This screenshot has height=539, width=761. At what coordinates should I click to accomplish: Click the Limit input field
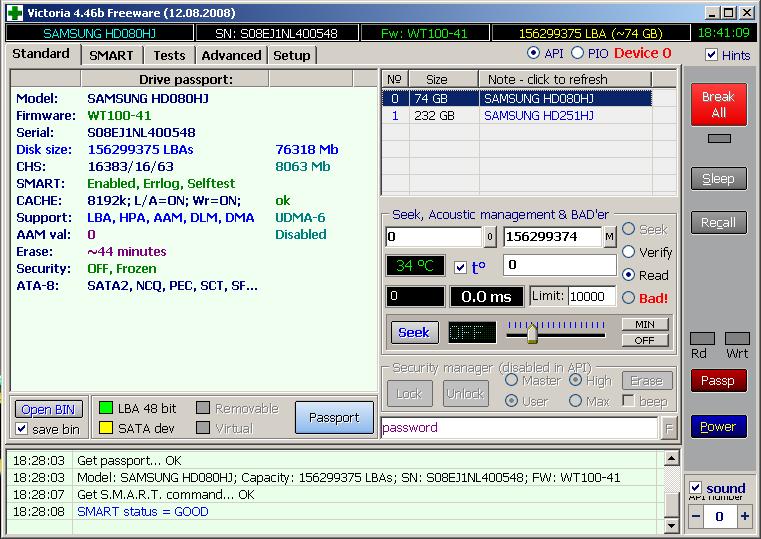[592, 297]
